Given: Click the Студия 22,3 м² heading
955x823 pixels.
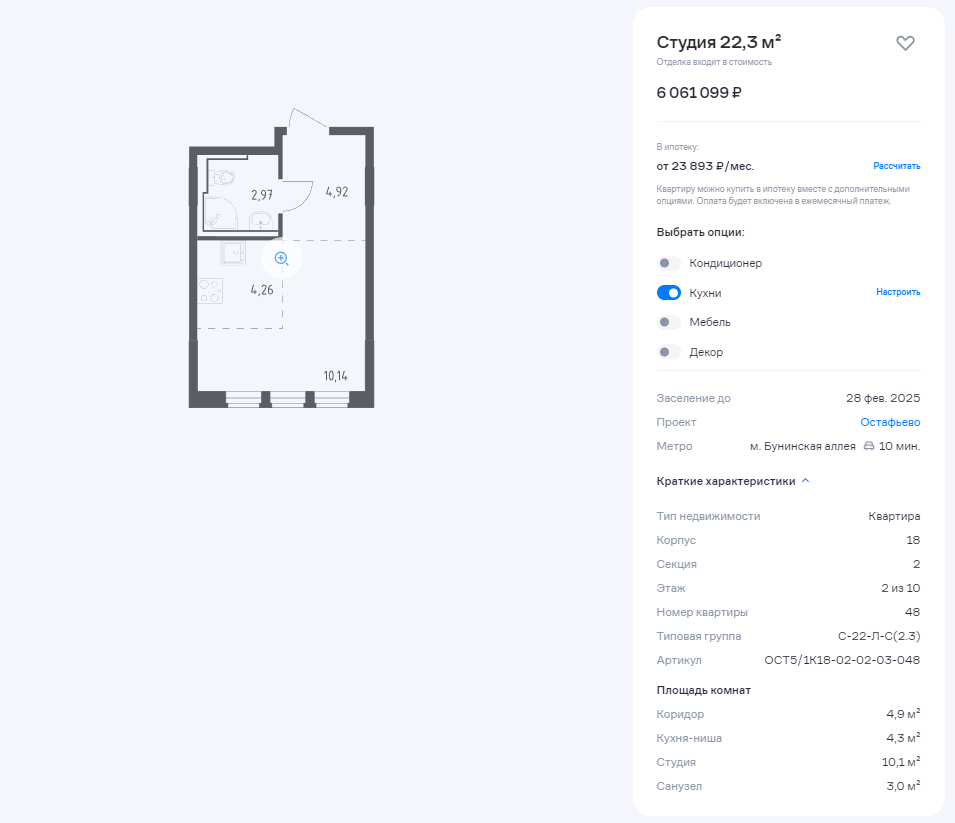Looking at the screenshot, I should click(x=719, y=42).
